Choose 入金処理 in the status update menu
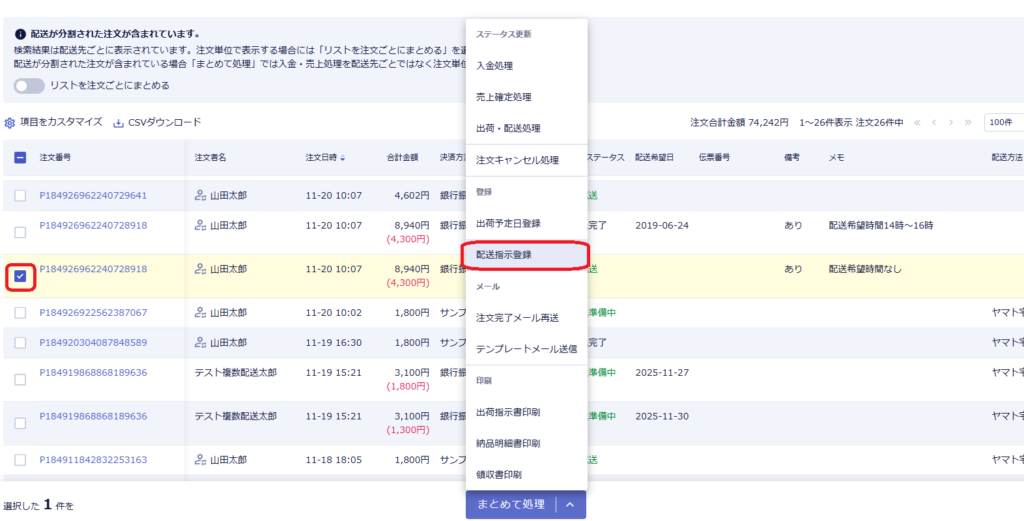Screen dimensions: 1024x521 pyautogui.click(x=494, y=65)
